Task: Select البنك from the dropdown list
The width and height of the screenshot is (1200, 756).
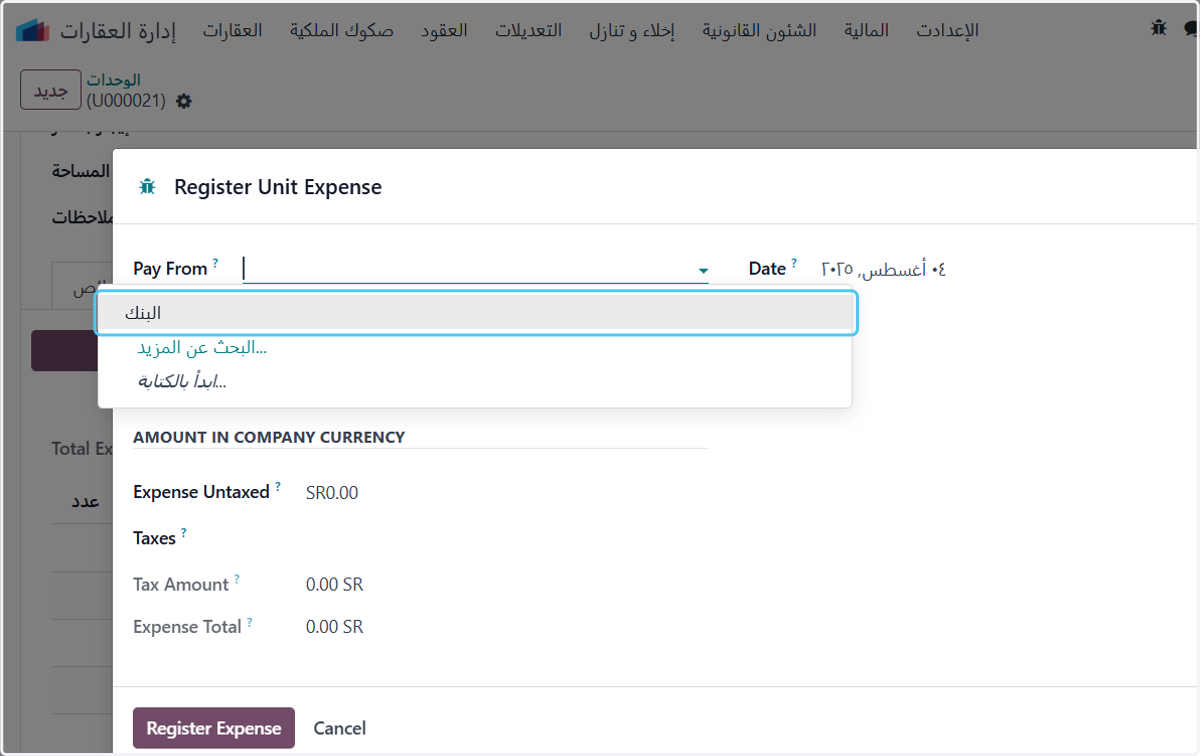Action: 476,313
